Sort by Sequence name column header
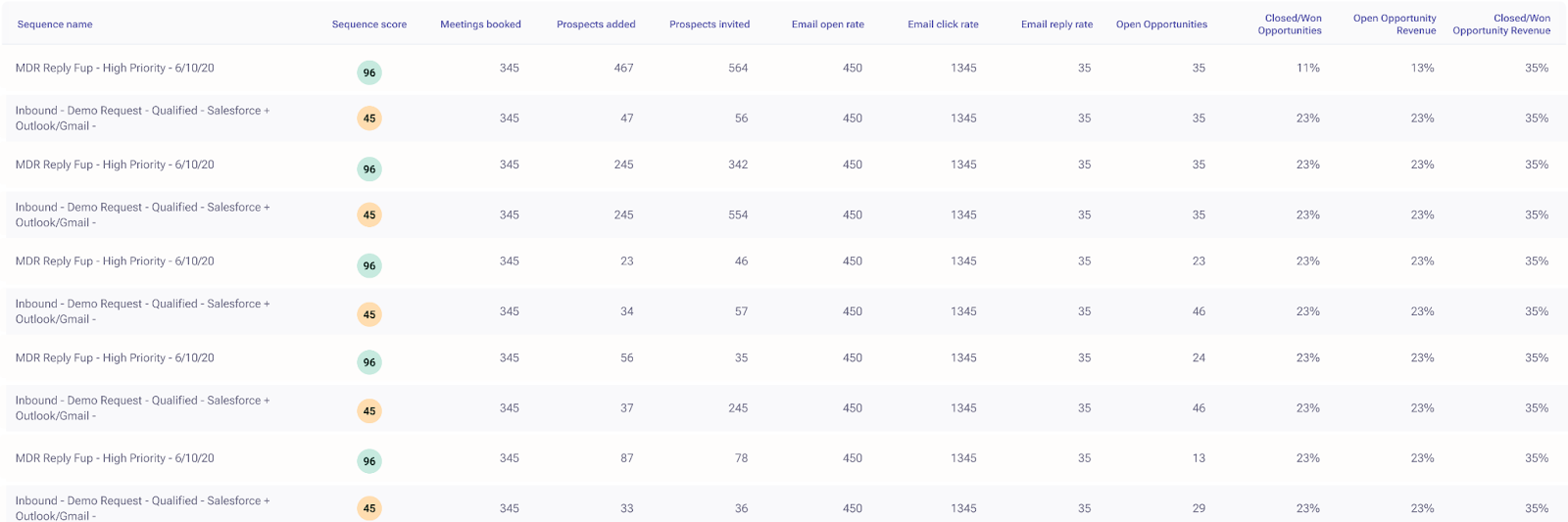The image size is (1568, 522). coord(55,24)
